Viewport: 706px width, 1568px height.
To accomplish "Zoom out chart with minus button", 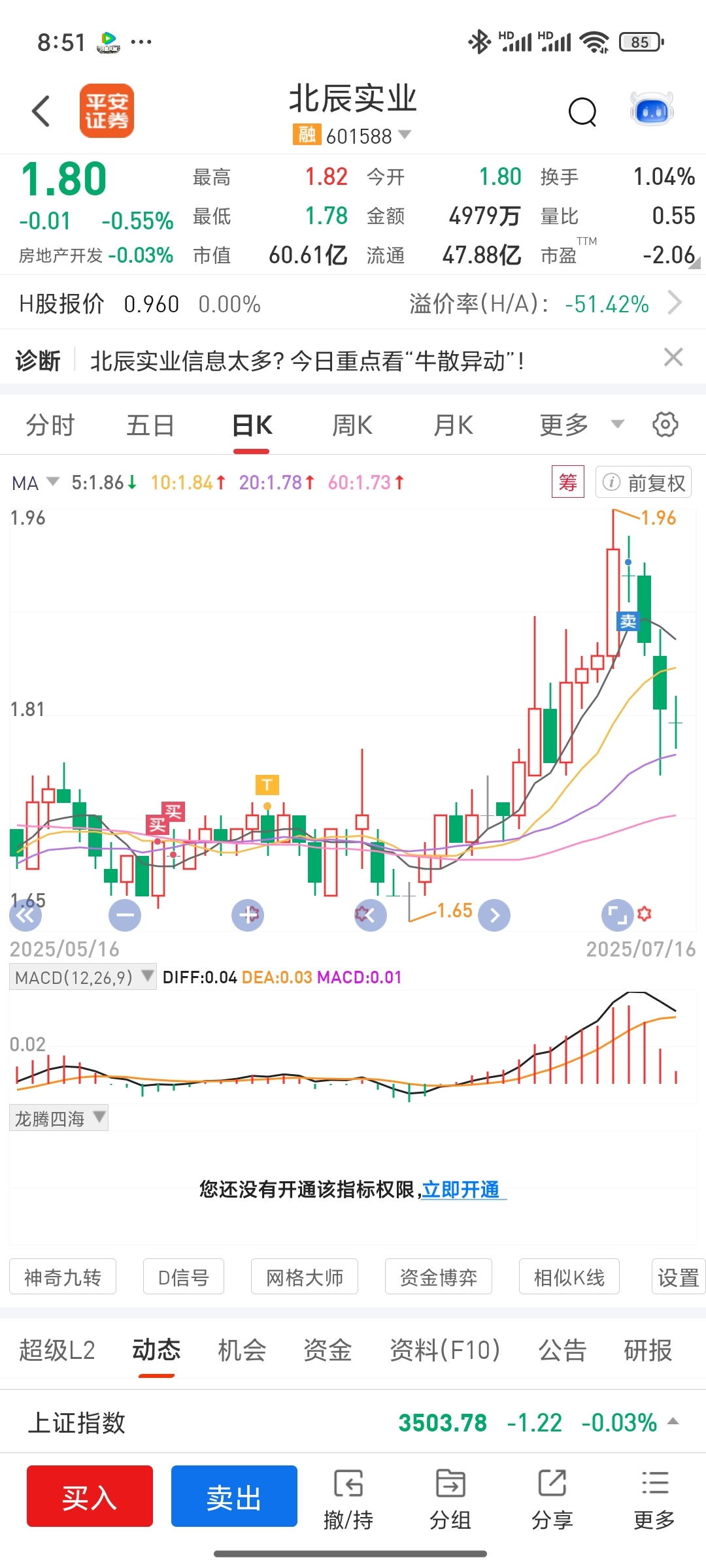I will (x=124, y=915).
